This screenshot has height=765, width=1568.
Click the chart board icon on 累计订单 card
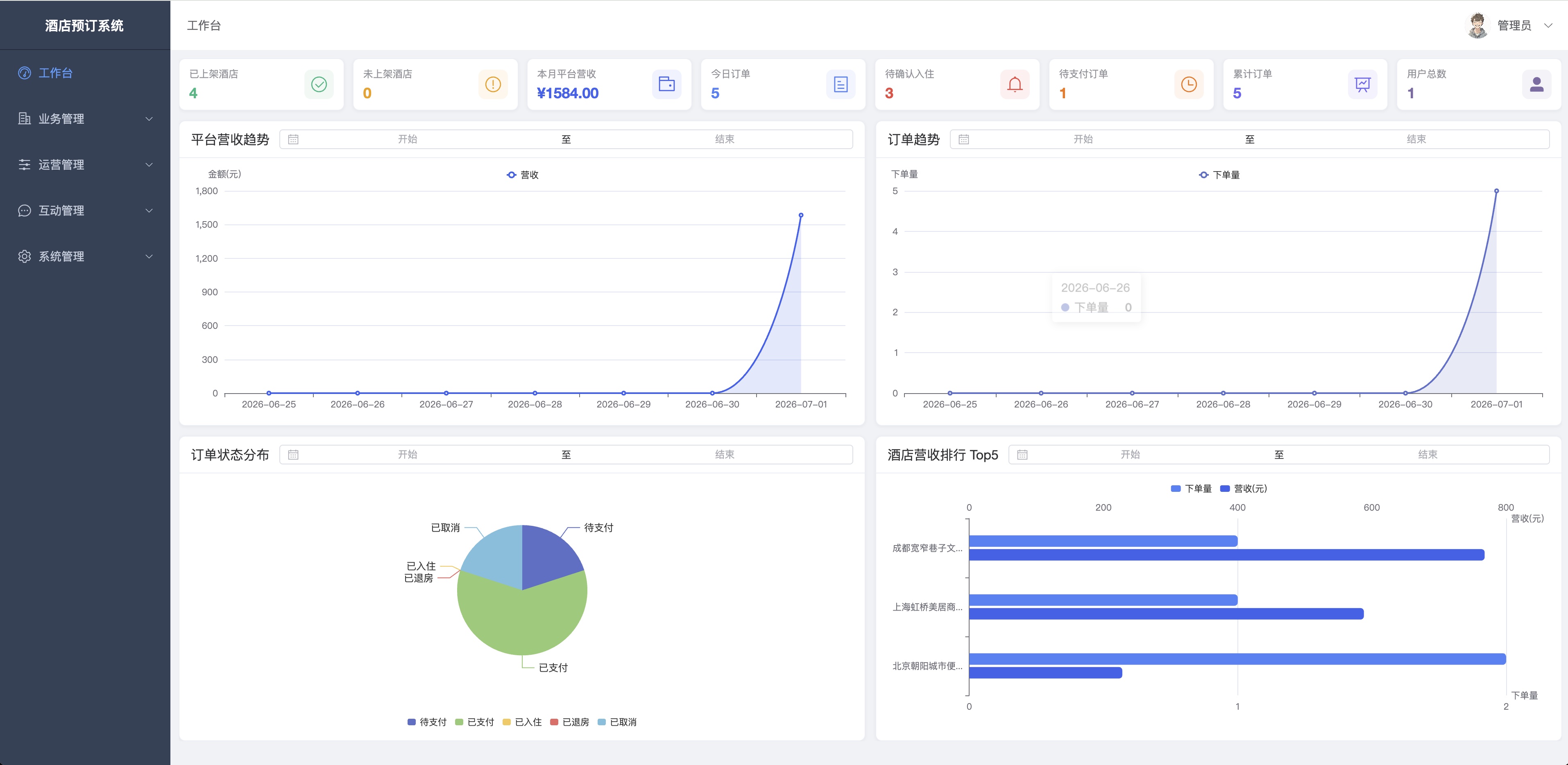[x=1363, y=85]
